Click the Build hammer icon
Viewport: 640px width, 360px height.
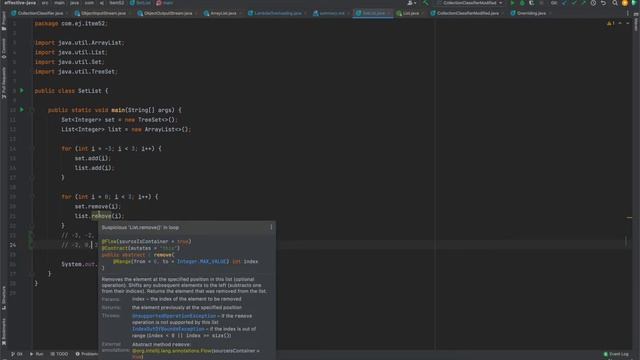pyautogui.click(x=426, y=3)
